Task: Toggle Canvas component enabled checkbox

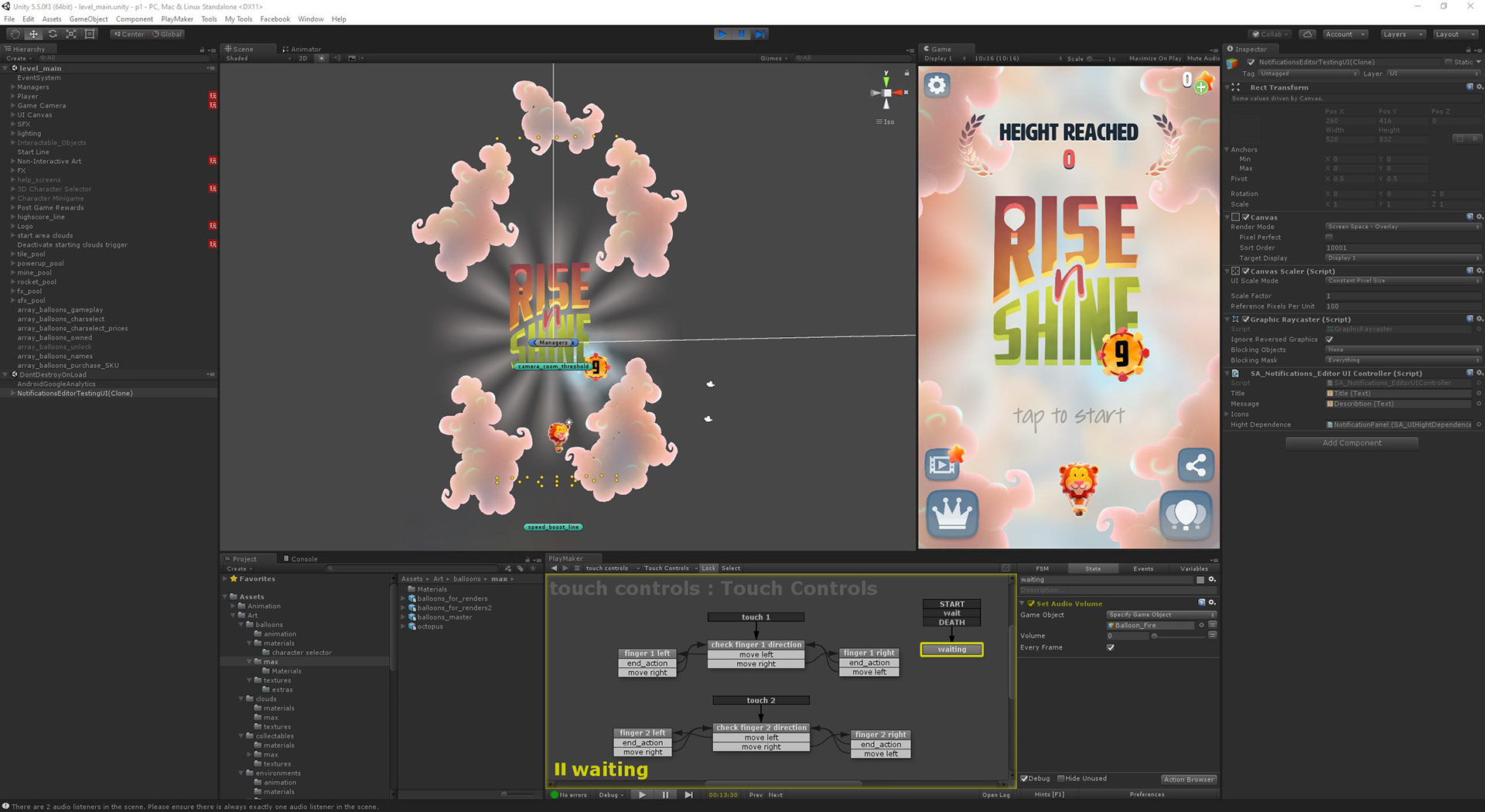Action: [1245, 217]
